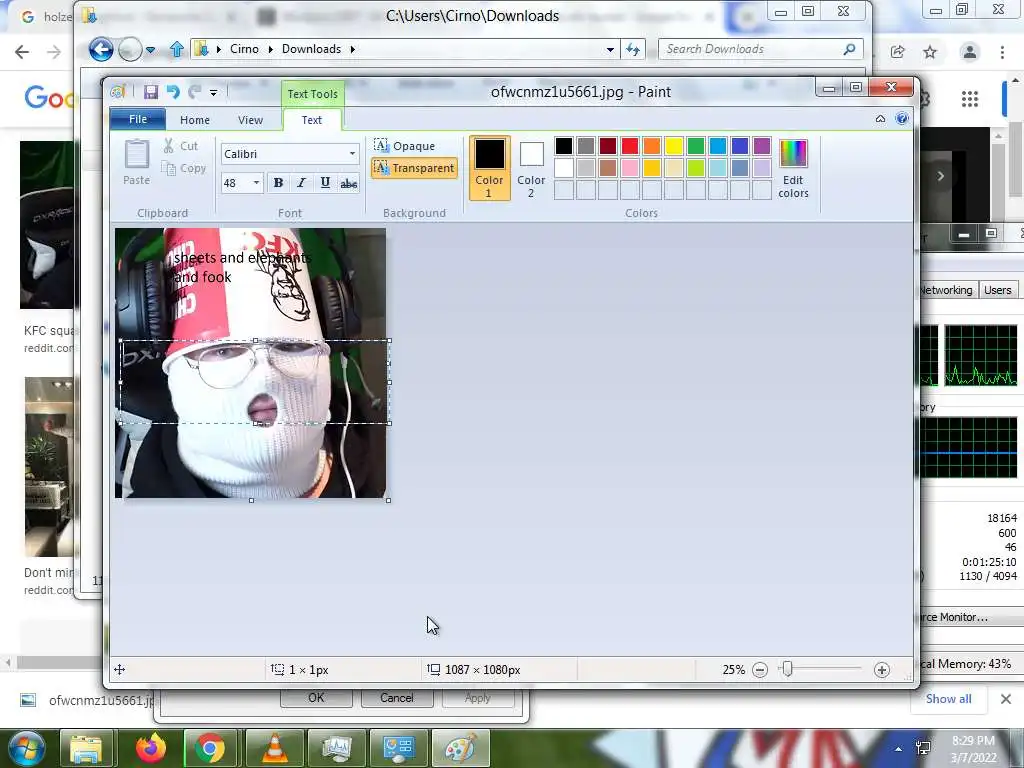
Task: Pick the yellow color swatch
Action: (674, 146)
